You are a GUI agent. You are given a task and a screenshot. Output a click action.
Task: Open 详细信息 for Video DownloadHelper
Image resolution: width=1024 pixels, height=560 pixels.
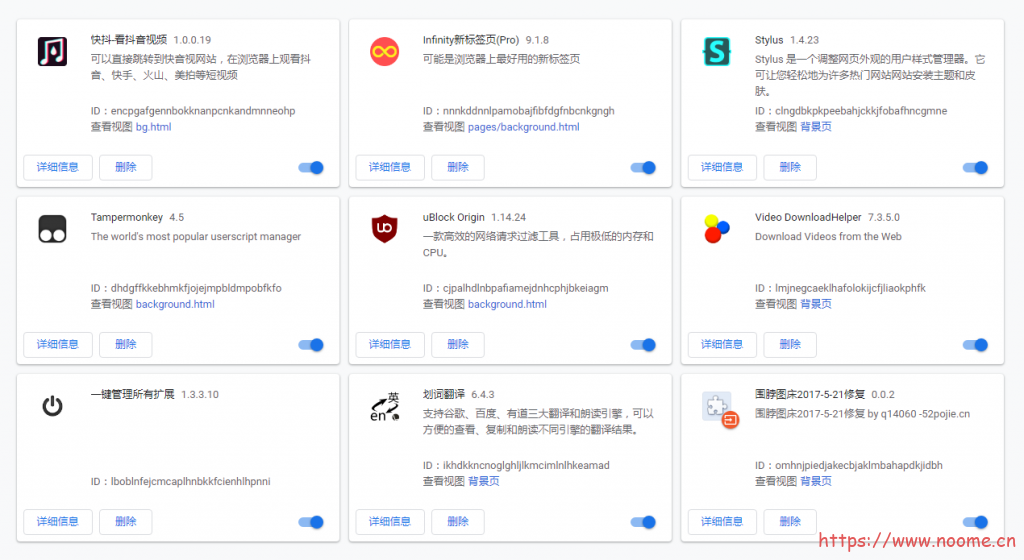point(722,344)
